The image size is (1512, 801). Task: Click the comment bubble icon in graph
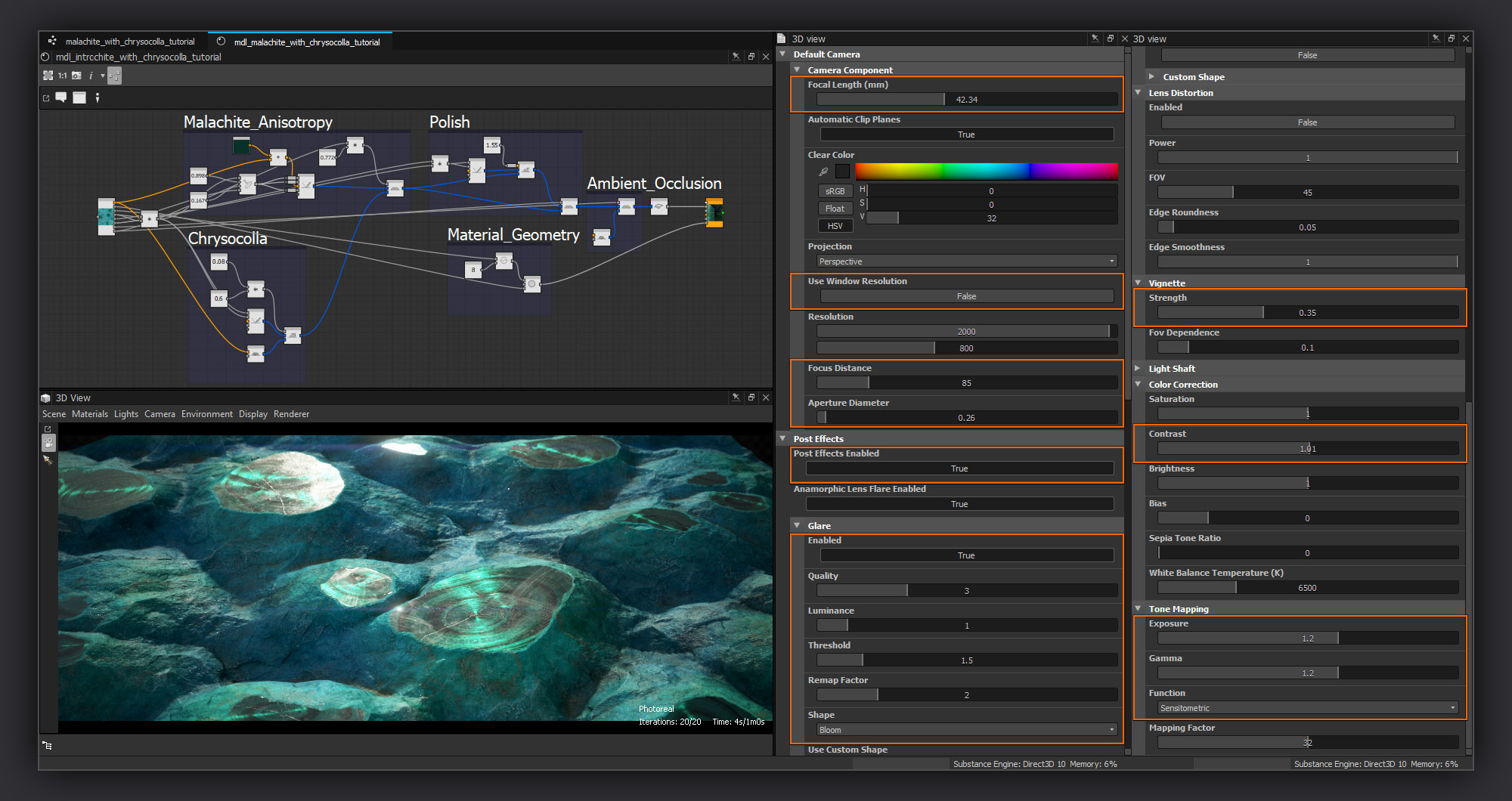[x=61, y=97]
